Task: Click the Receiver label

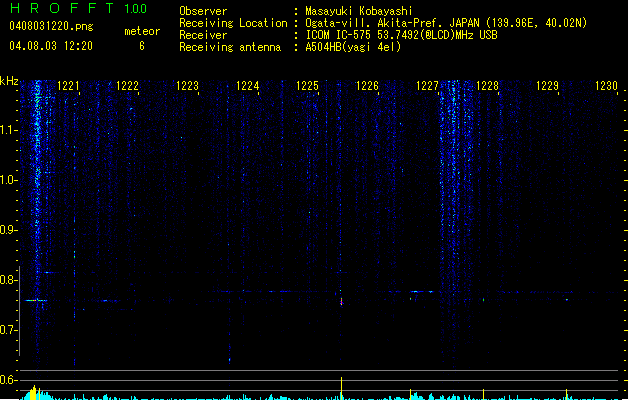Action: pos(203,35)
